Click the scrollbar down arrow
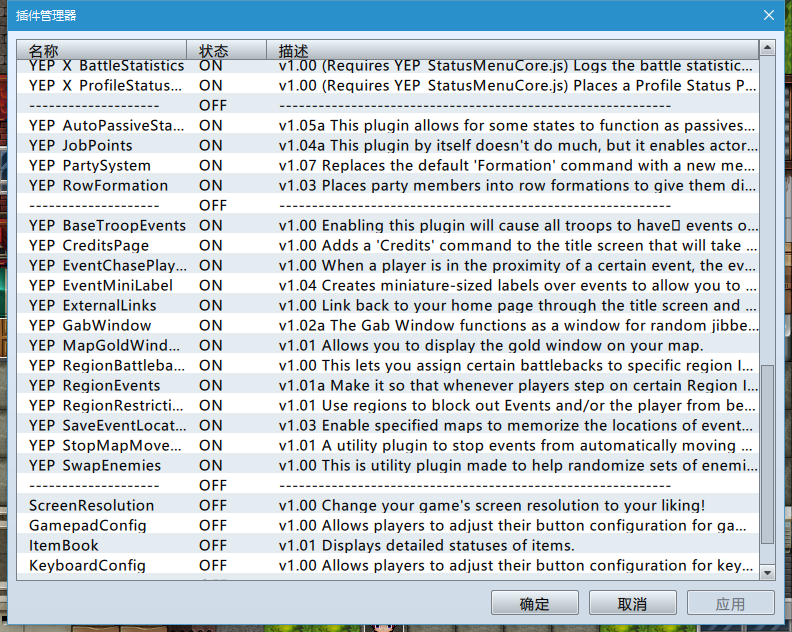 [767, 572]
